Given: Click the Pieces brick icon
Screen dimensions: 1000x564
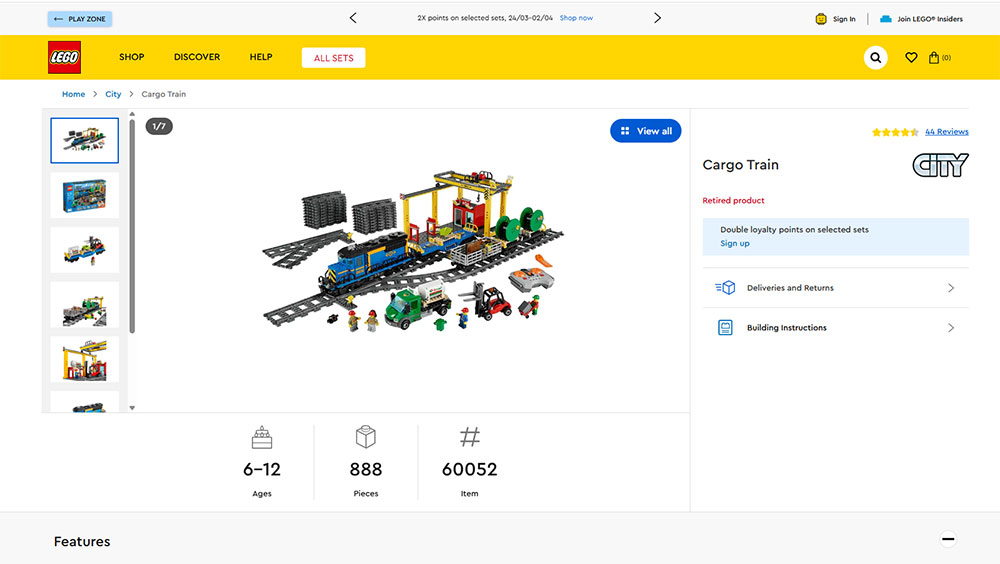Looking at the screenshot, I should [x=366, y=437].
